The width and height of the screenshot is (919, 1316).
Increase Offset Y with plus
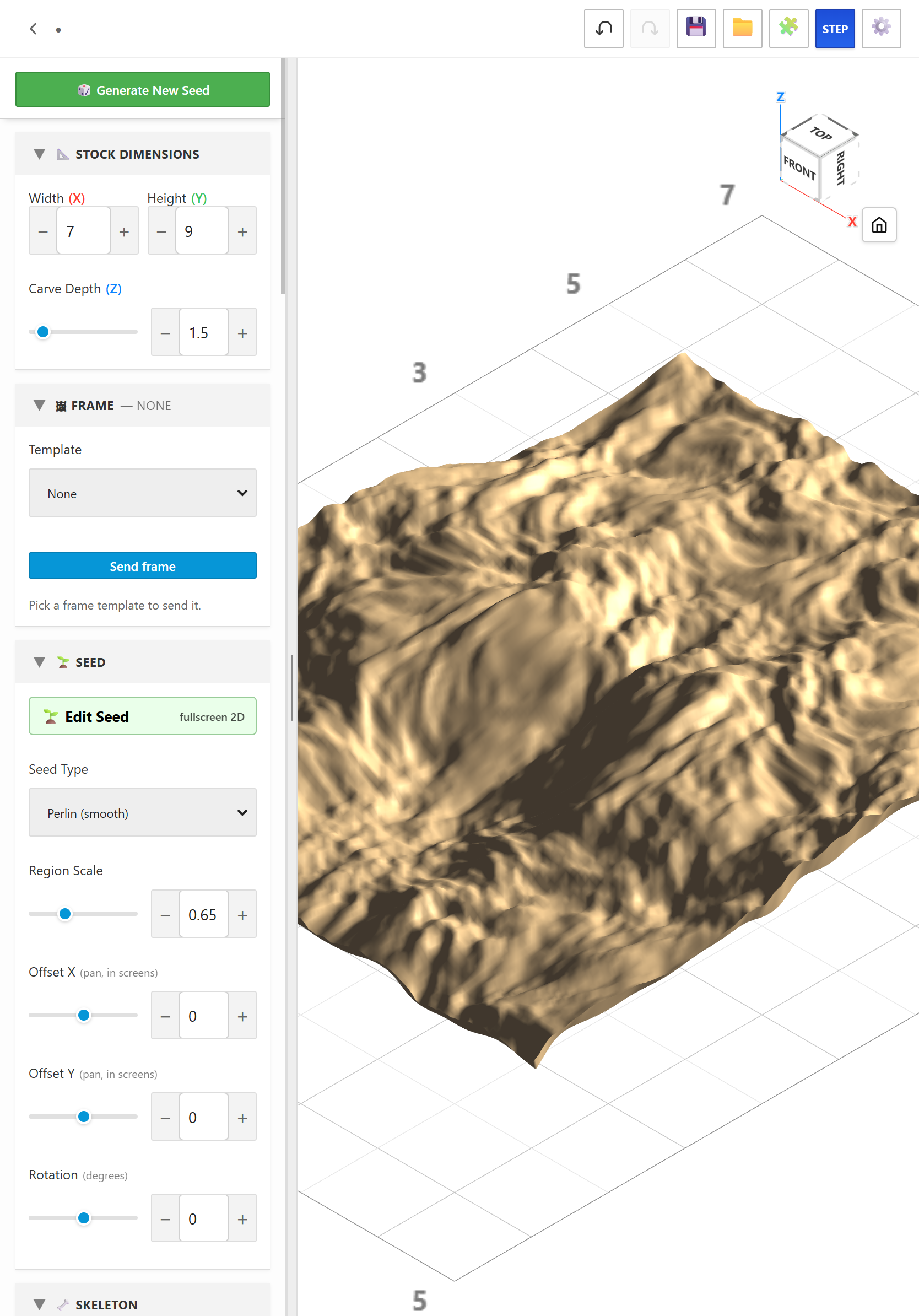242,1118
